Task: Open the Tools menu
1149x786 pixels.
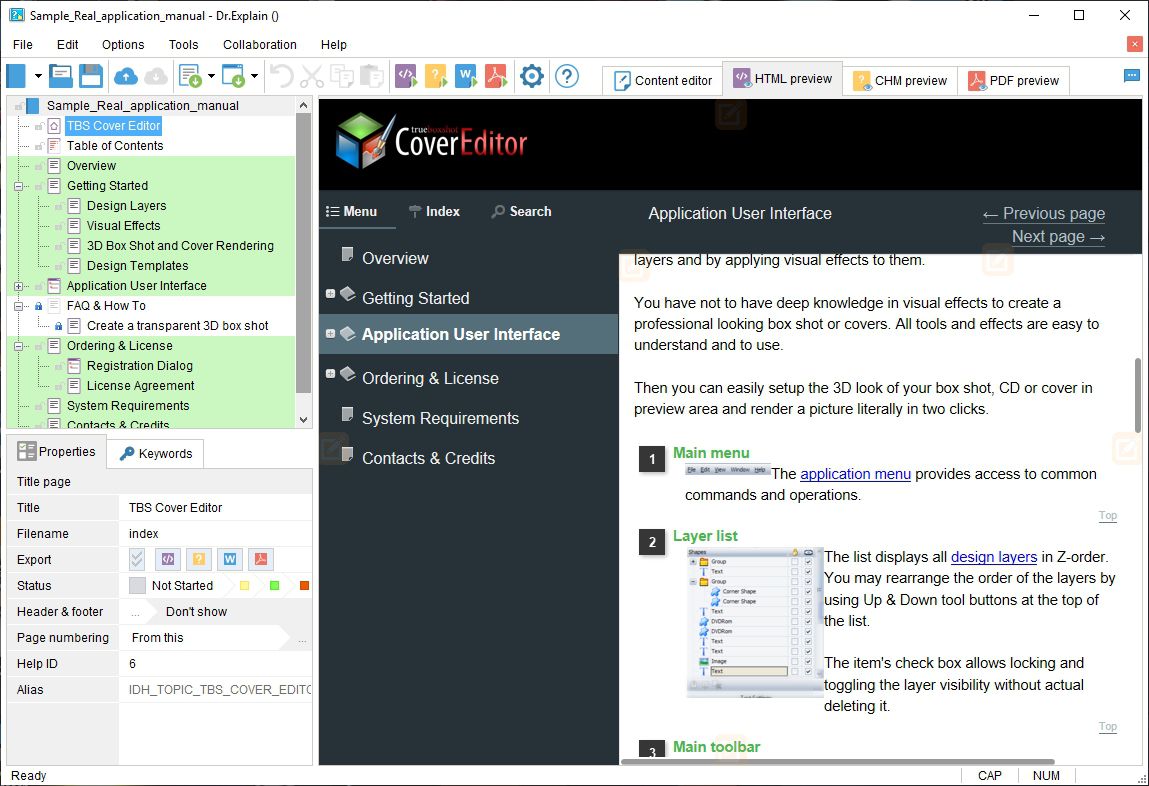Action: (x=183, y=45)
